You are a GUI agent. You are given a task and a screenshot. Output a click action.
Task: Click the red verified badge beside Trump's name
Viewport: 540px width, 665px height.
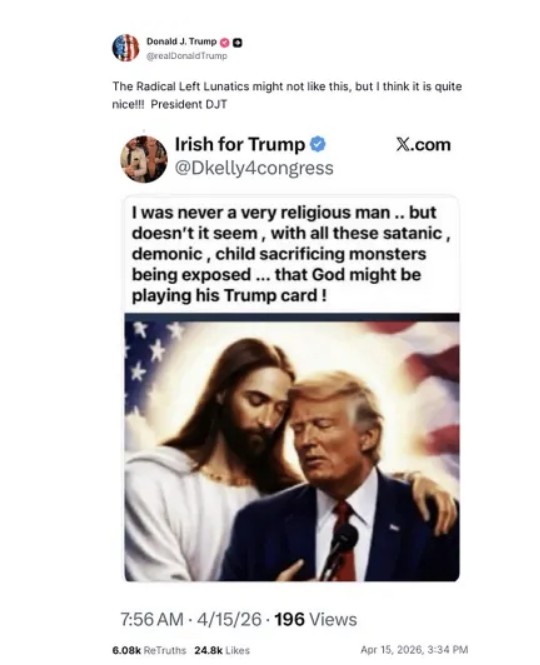(225, 42)
